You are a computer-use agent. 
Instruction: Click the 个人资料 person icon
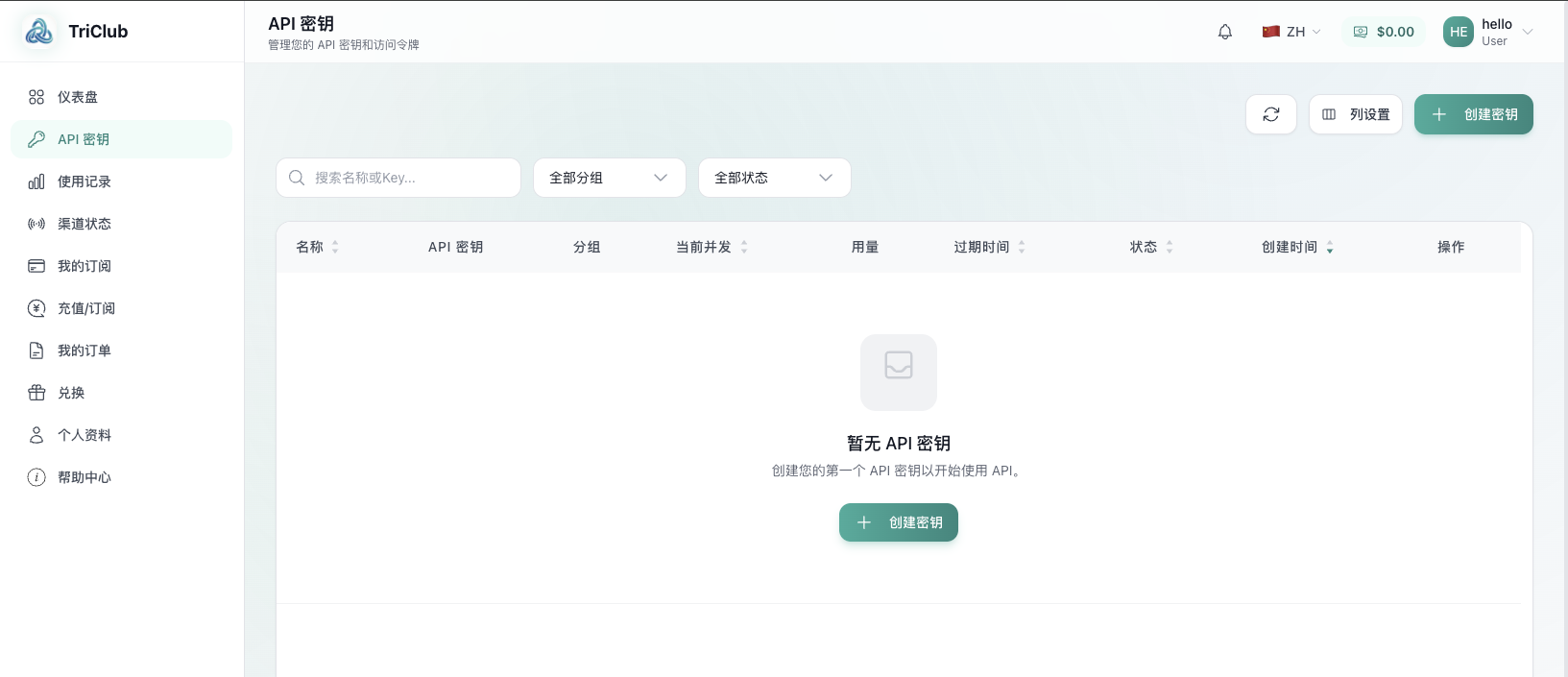point(36,435)
